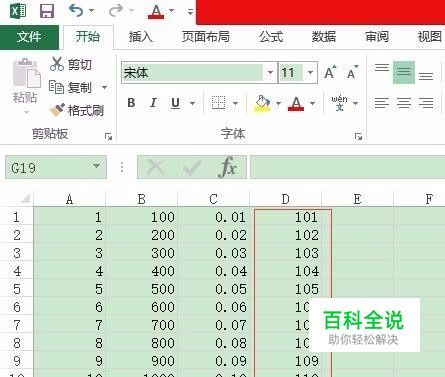
Task: Apply yellow fill color to cells
Action: click(262, 103)
